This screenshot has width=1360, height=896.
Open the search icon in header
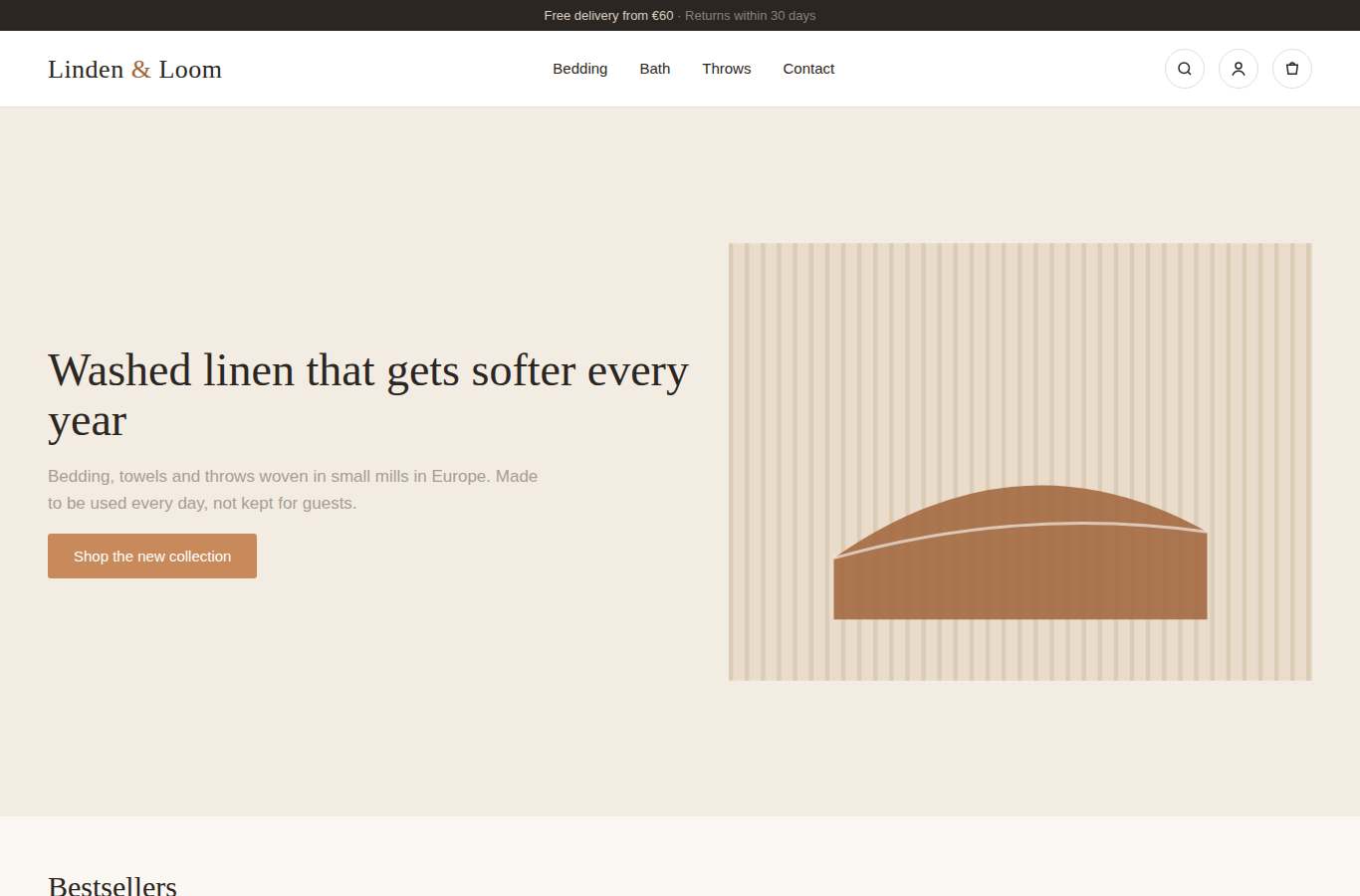(1185, 69)
